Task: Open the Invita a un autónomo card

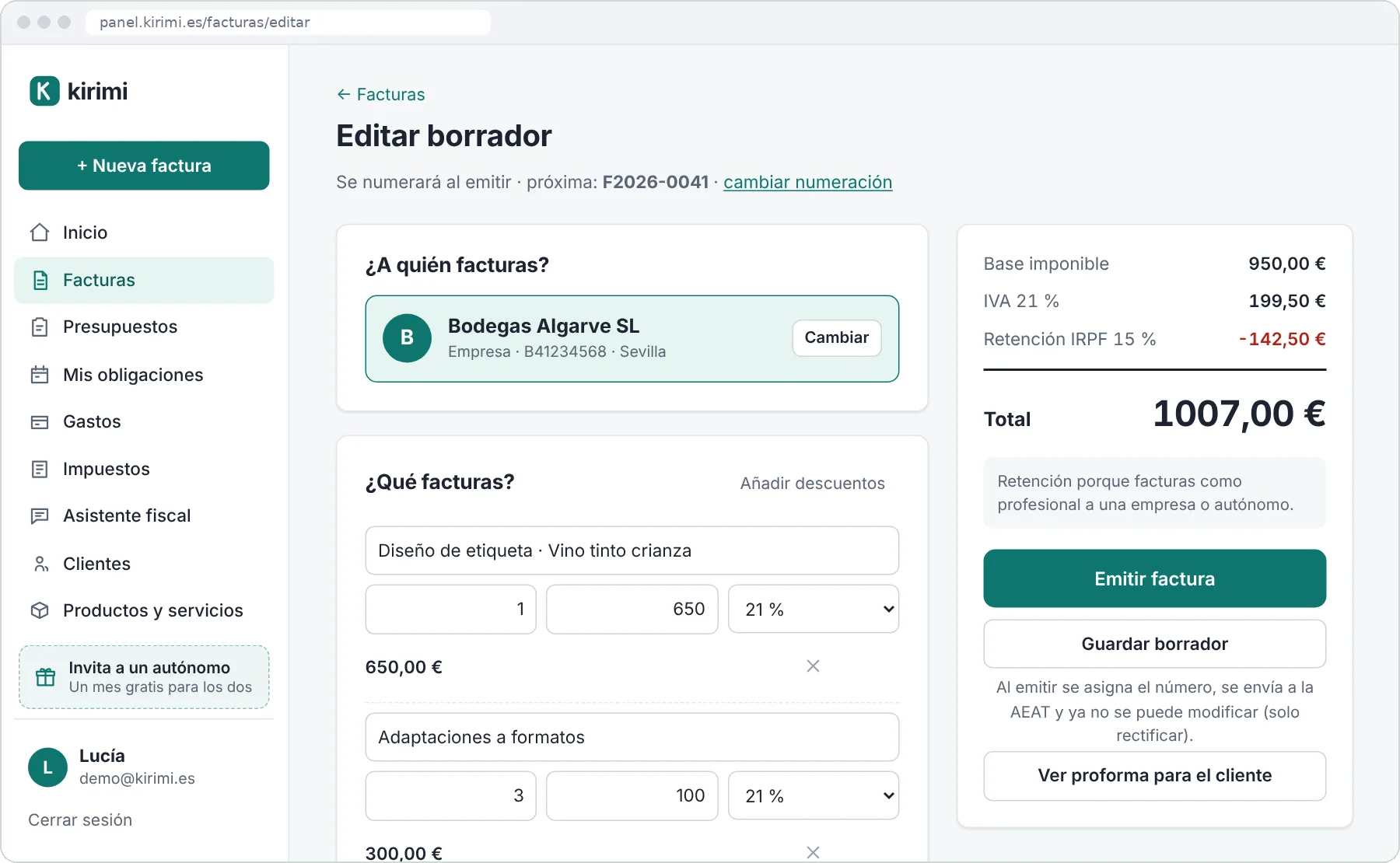Action: click(144, 677)
